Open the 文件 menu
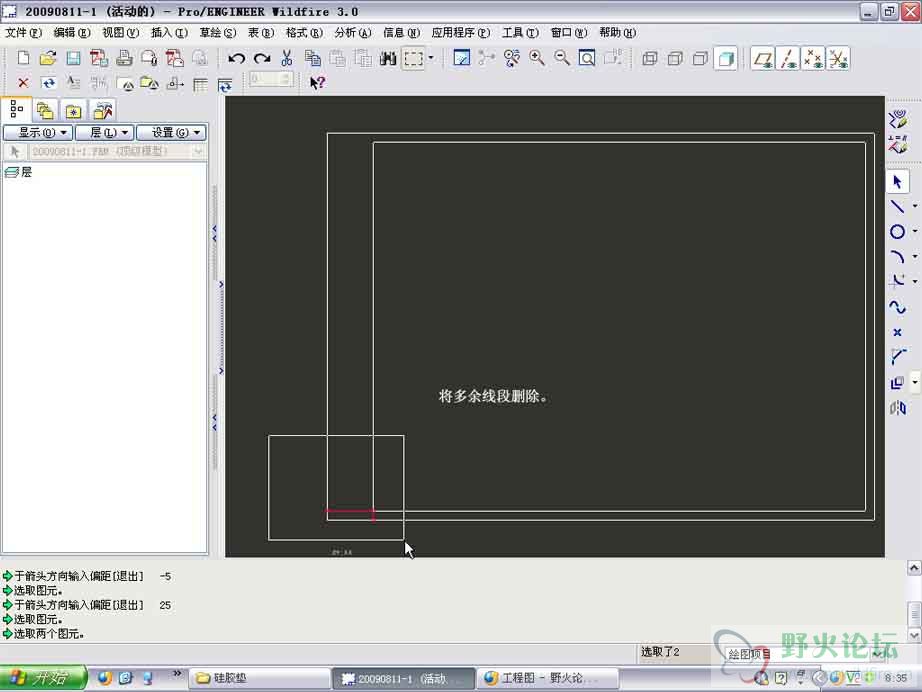This screenshot has width=922, height=692. pos(24,32)
